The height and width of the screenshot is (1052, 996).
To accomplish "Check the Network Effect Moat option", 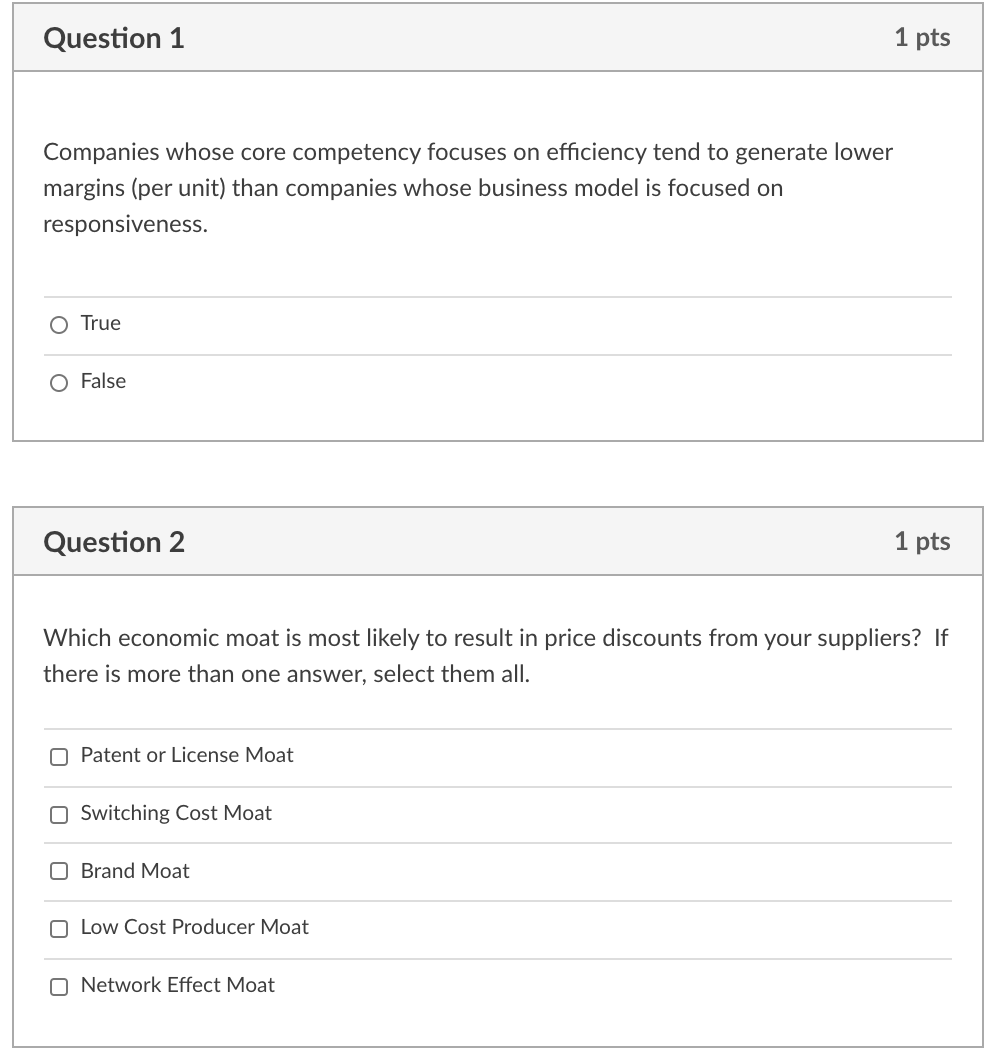I will [59, 986].
